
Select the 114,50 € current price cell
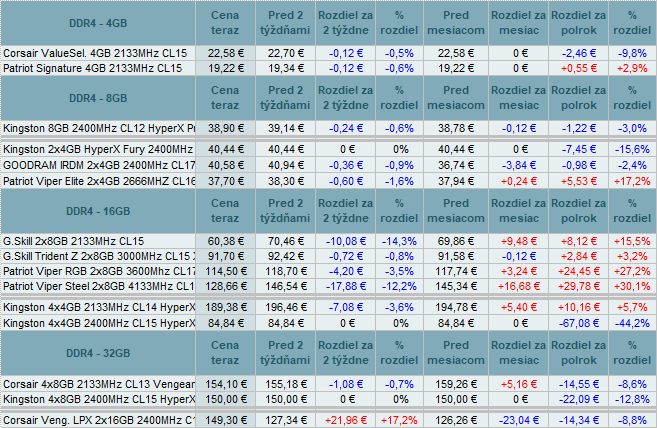[x=225, y=272]
